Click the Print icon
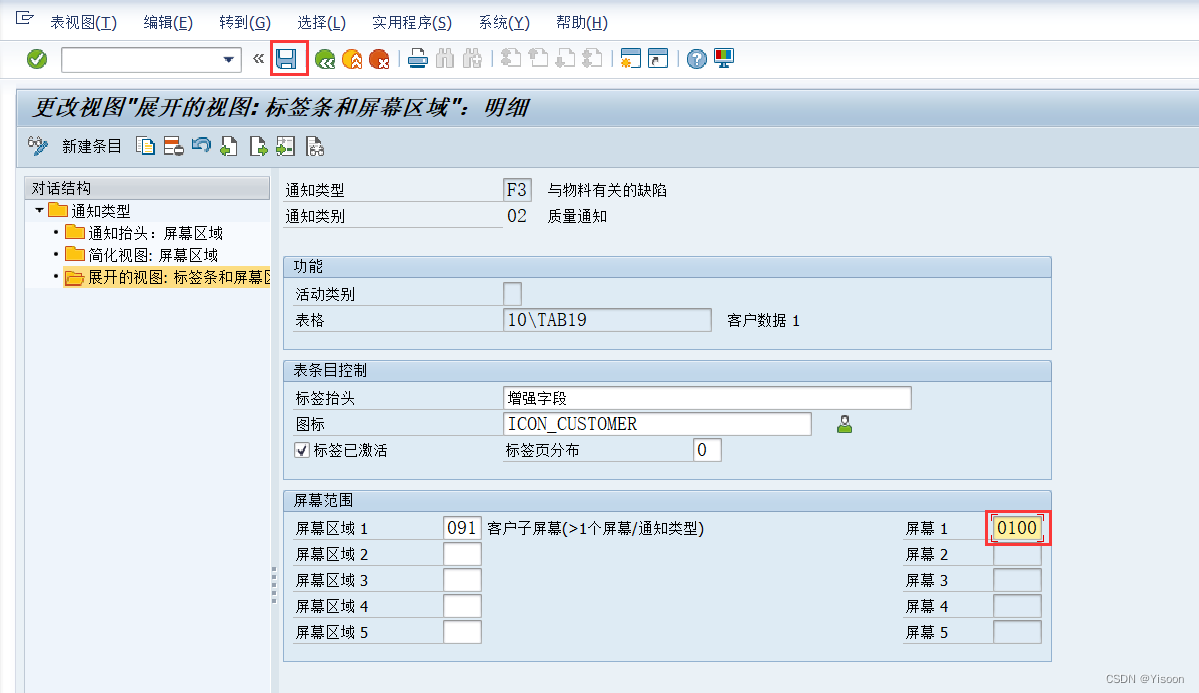Screen dimensions: 1199x693 coord(417,59)
